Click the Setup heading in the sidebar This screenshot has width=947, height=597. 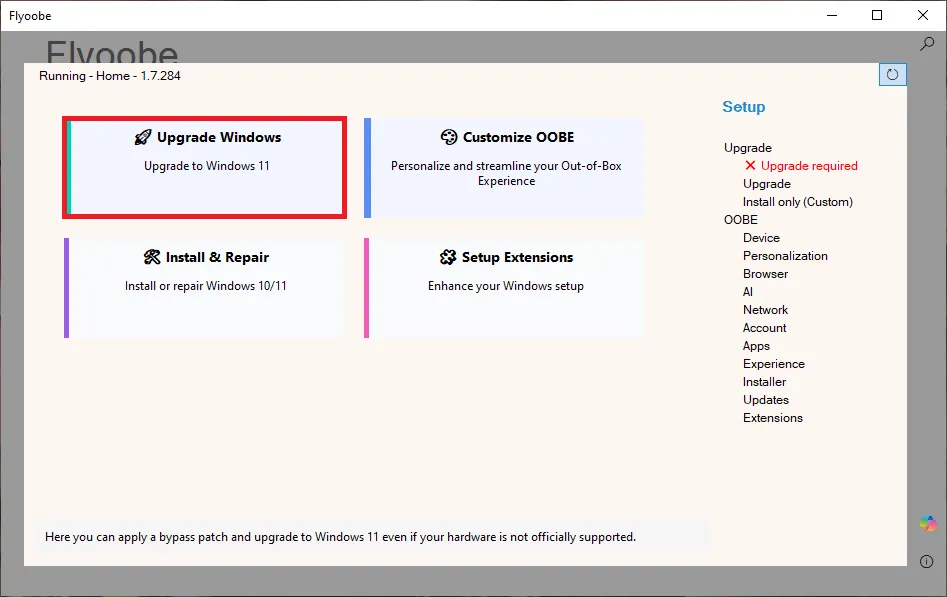coord(743,107)
